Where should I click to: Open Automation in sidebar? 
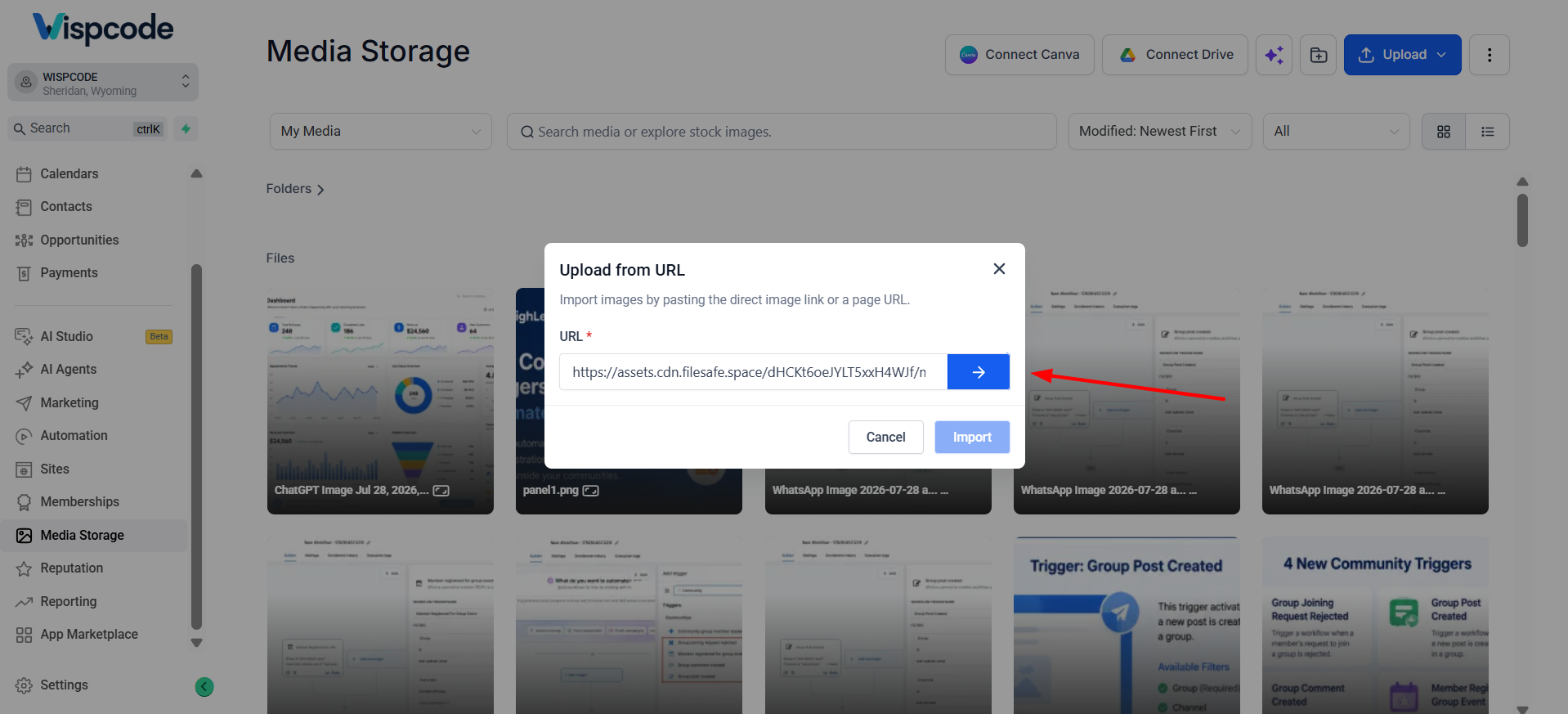(74, 436)
